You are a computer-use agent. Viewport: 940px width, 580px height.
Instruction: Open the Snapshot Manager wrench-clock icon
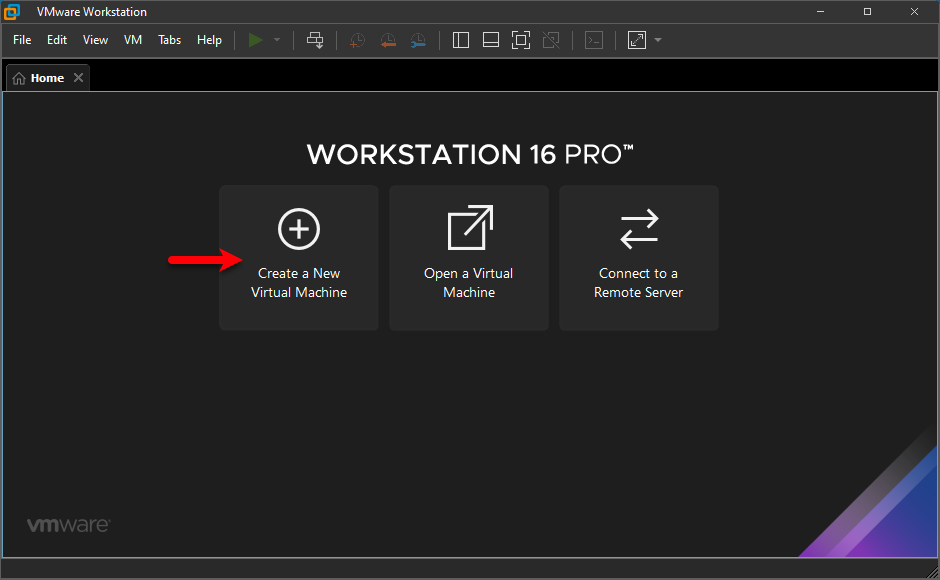coord(418,40)
